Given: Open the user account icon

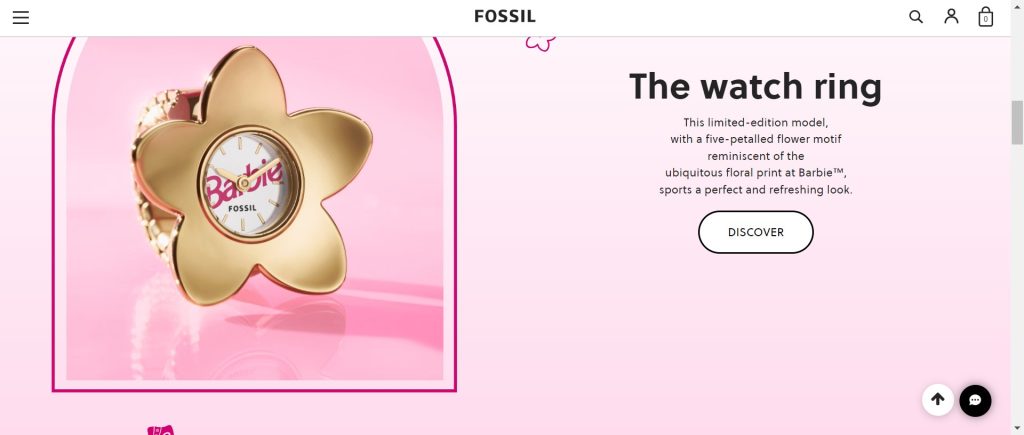Looking at the screenshot, I should (x=951, y=16).
